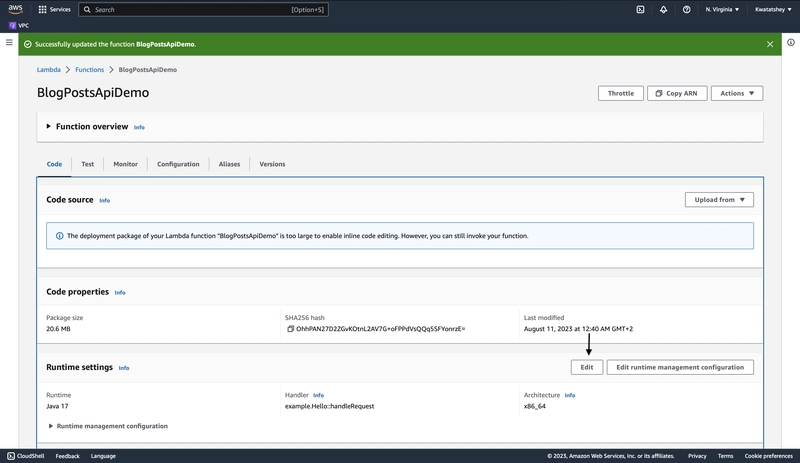Switch to the Test tab

point(88,164)
